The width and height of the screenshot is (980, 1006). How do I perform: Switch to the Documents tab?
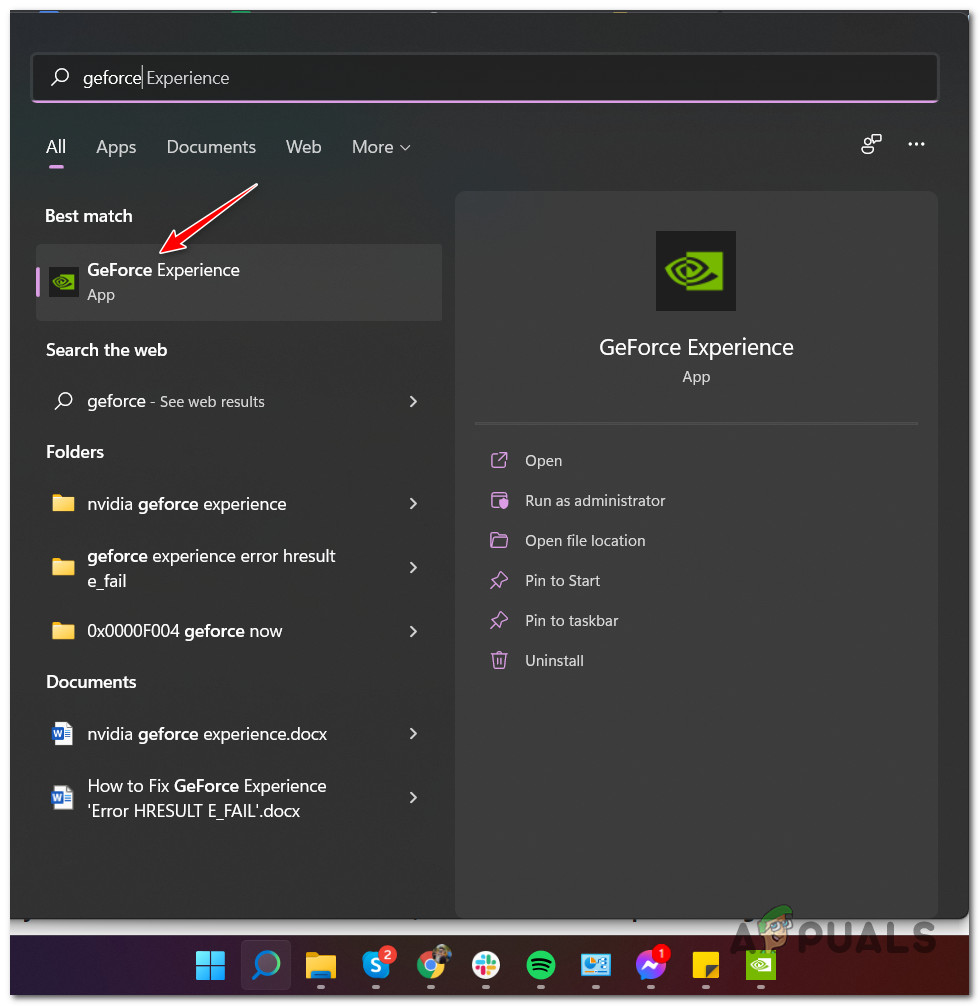click(211, 147)
